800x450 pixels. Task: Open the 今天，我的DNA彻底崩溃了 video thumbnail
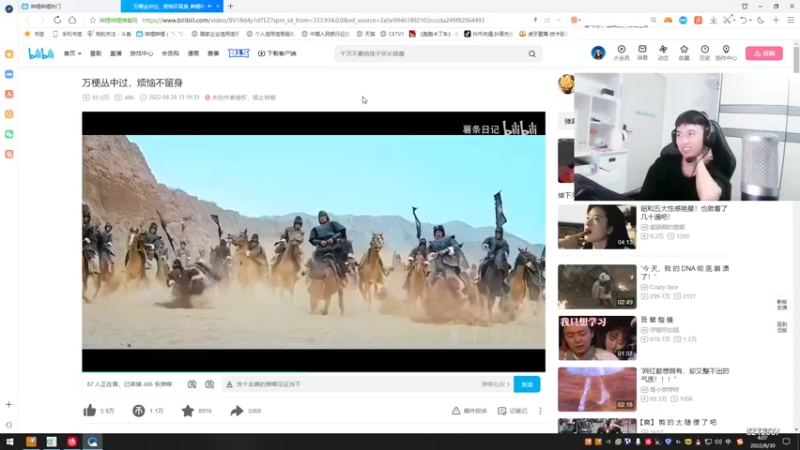(x=597, y=286)
